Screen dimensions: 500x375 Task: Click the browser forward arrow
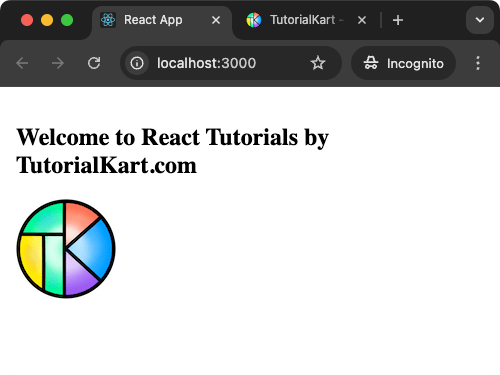tap(58, 63)
